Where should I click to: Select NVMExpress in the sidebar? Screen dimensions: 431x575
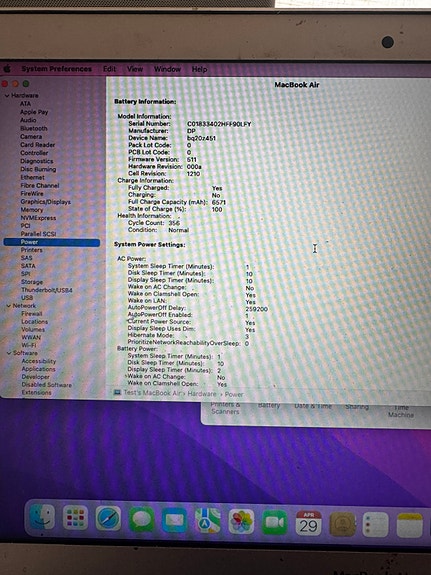(x=38, y=218)
